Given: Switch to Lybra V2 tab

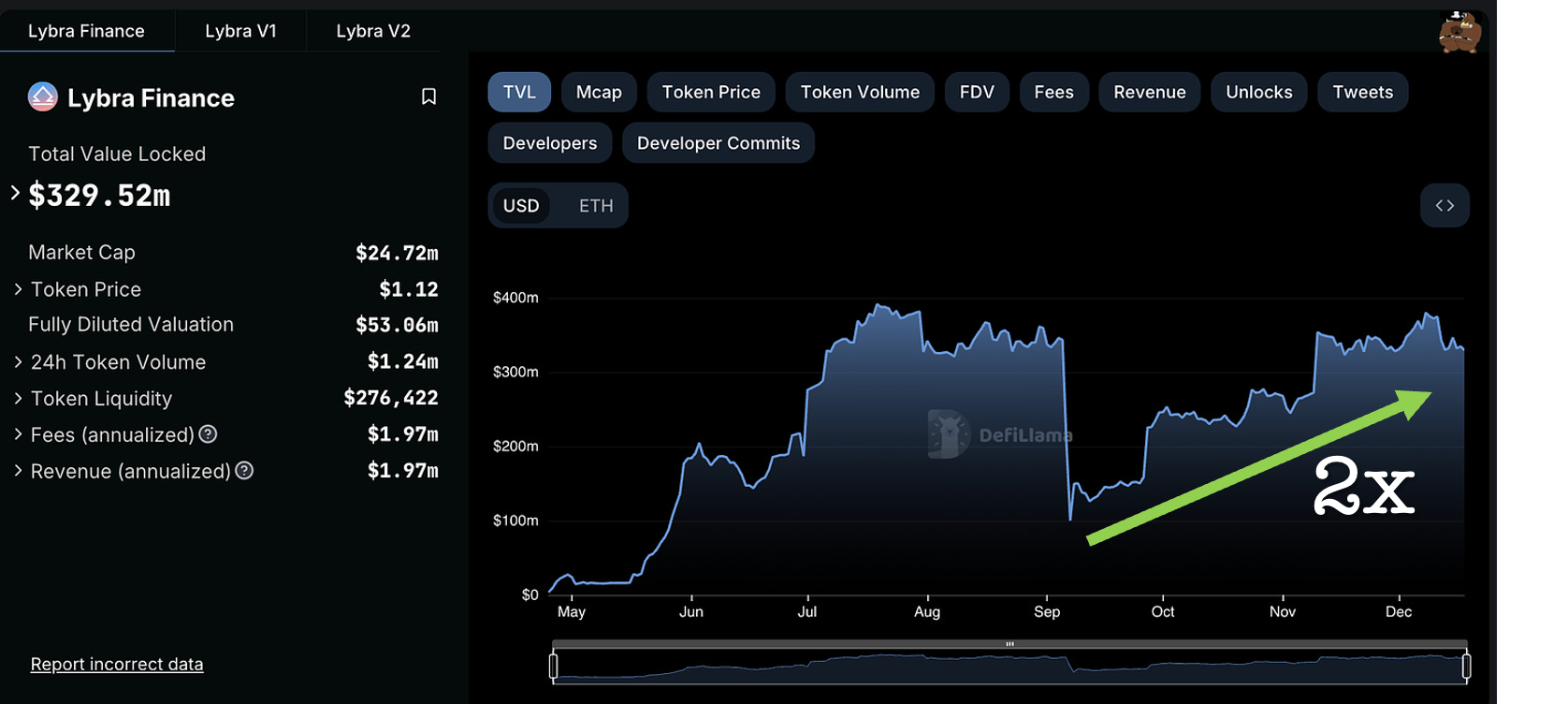Looking at the screenshot, I should point(373,31).
